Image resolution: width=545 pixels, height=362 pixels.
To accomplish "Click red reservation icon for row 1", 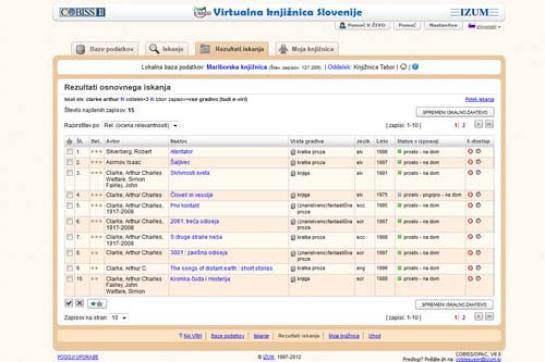I will coord(470,151).
